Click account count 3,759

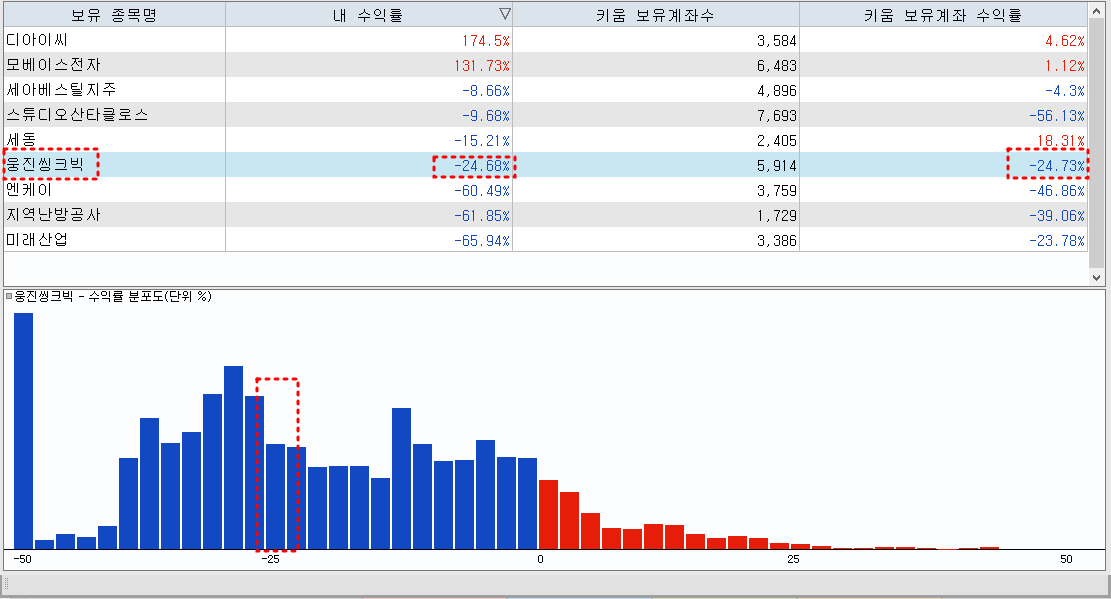[777, 191]
